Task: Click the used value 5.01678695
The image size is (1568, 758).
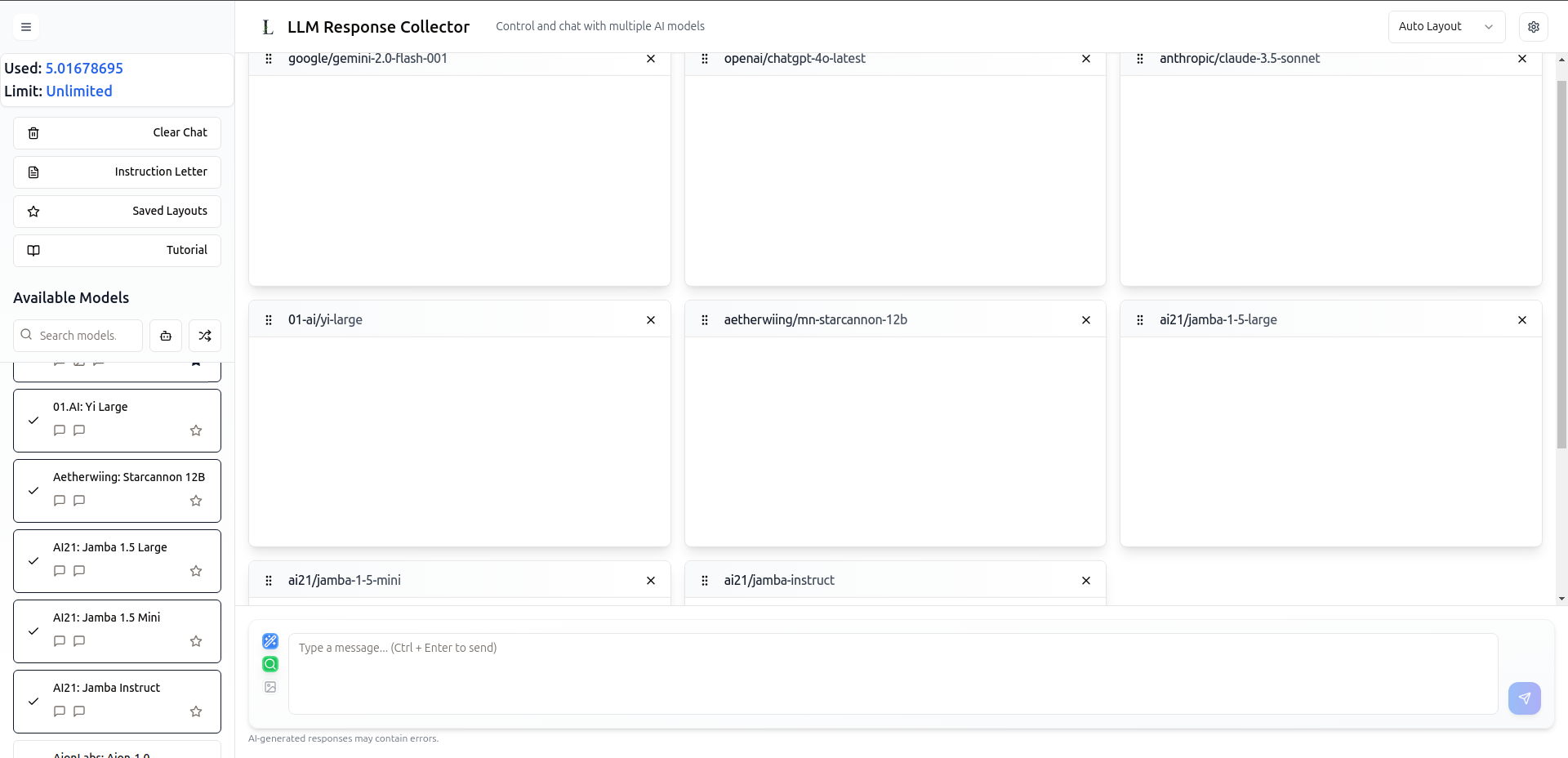Action: point(84,69)
